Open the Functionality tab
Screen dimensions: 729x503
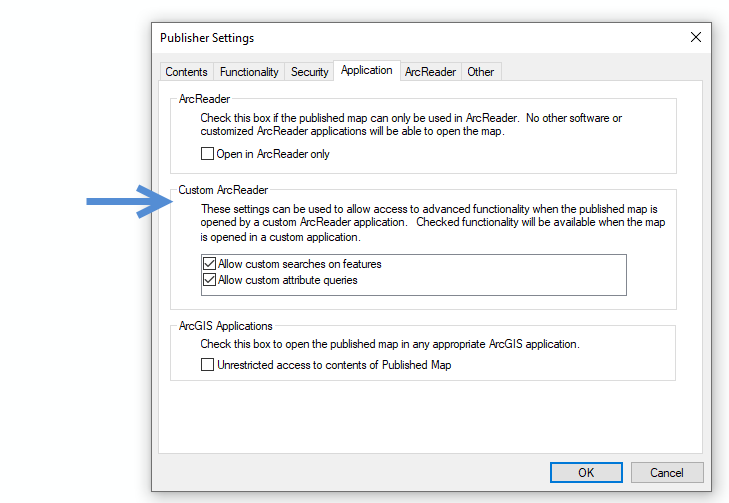[x=249, y=72]
